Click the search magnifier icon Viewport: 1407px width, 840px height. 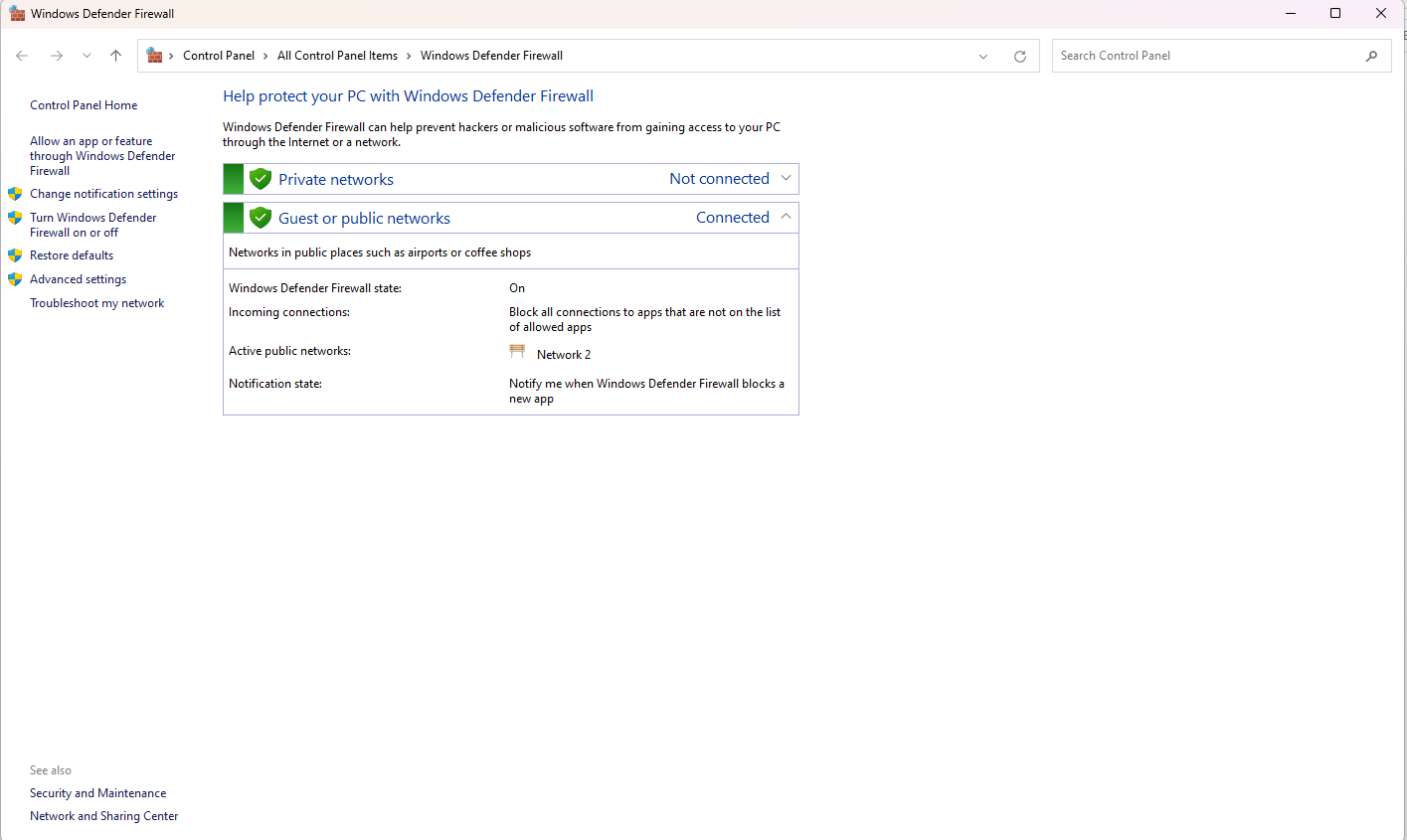1371,56
